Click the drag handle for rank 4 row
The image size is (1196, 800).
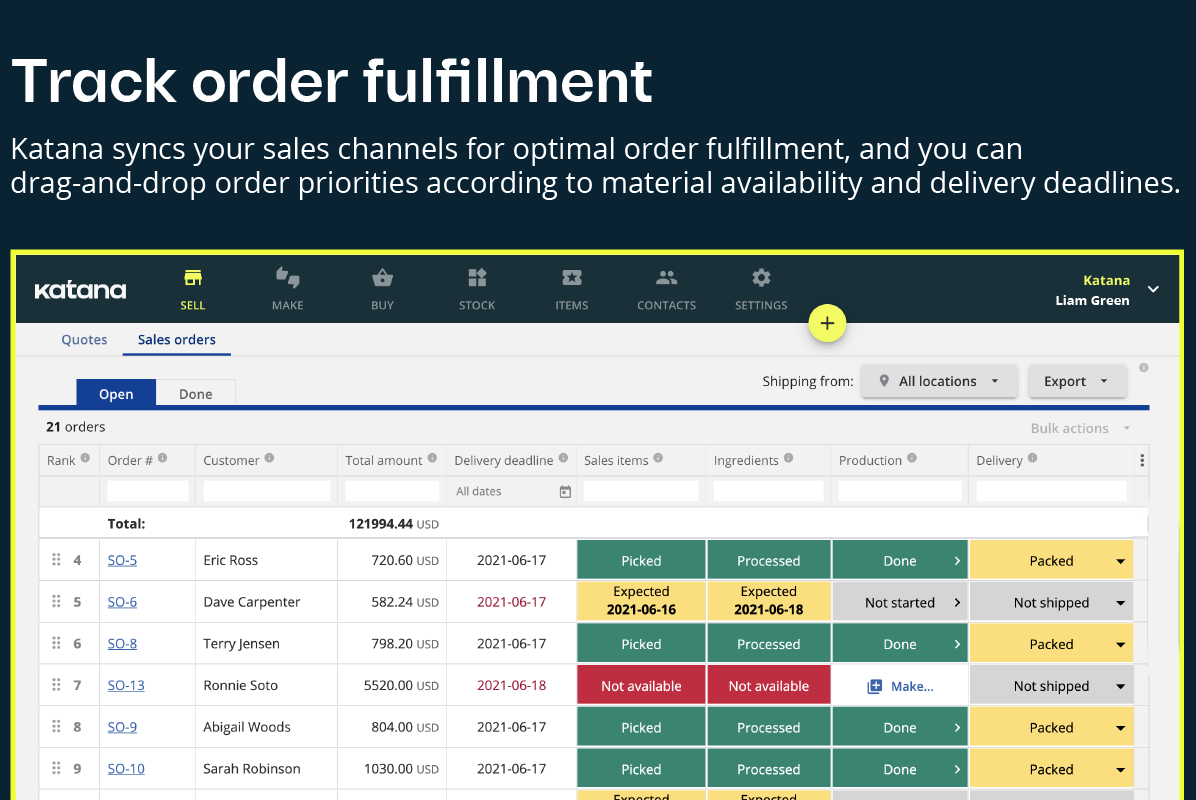pyautogui.click(x=56, y=560)
